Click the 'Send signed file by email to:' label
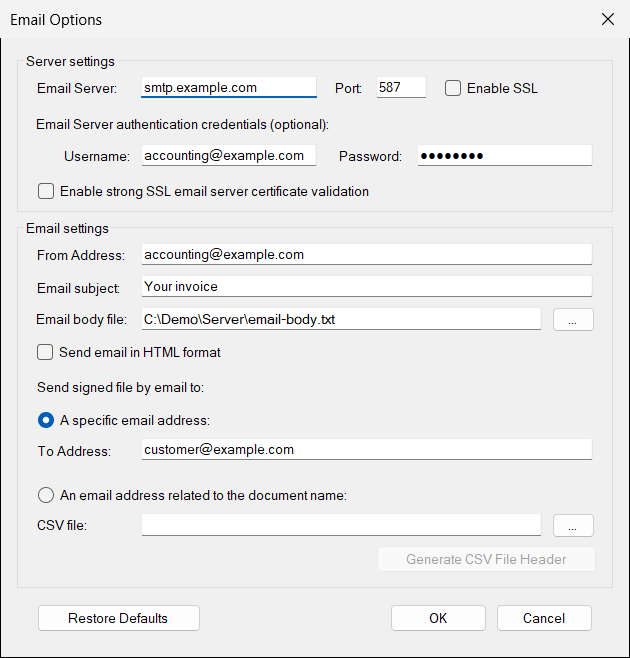This screenshot has width=630, height=658. point(120,387)
